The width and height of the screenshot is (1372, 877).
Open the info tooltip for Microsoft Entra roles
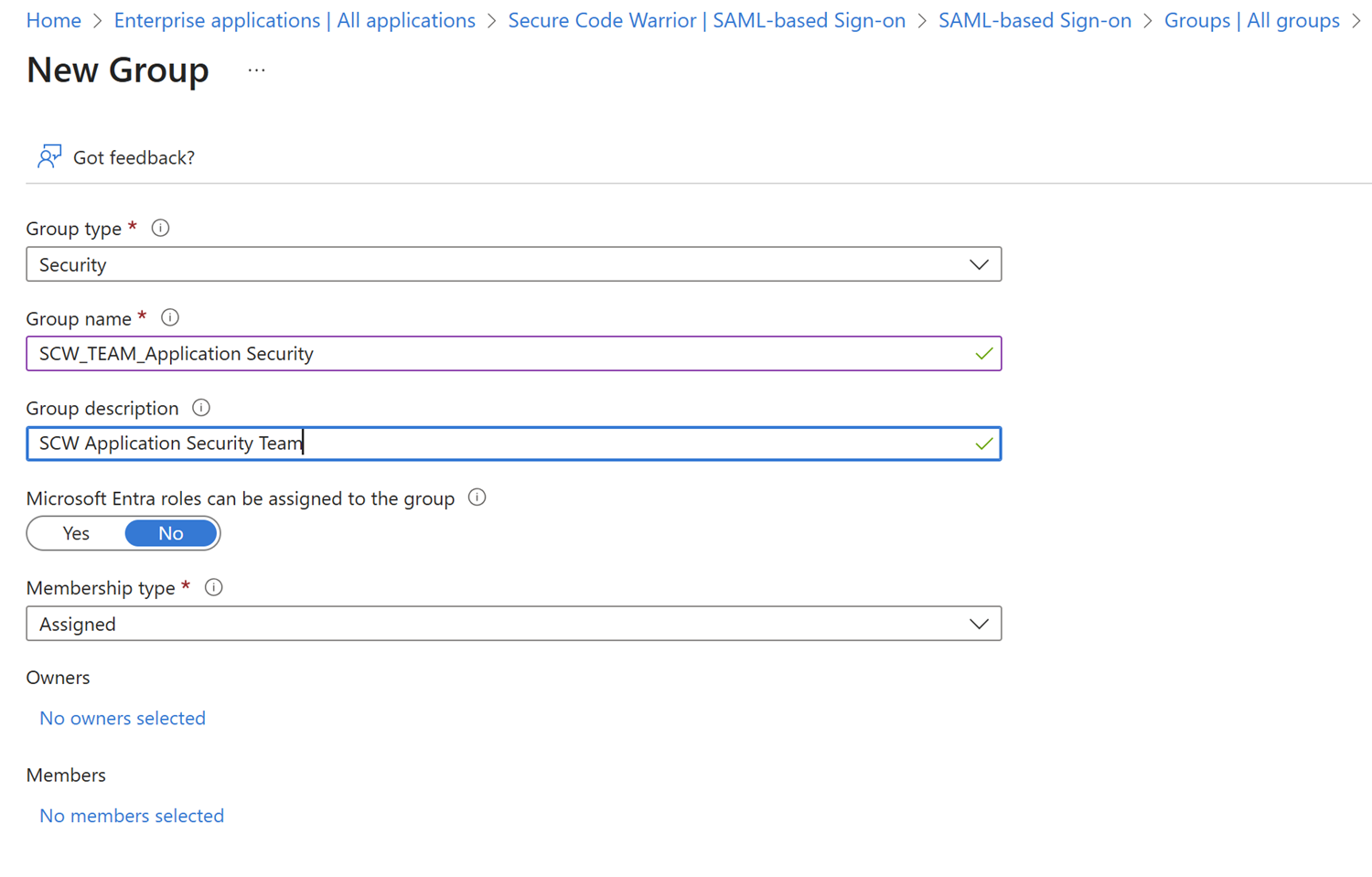(x=477, y=497)
